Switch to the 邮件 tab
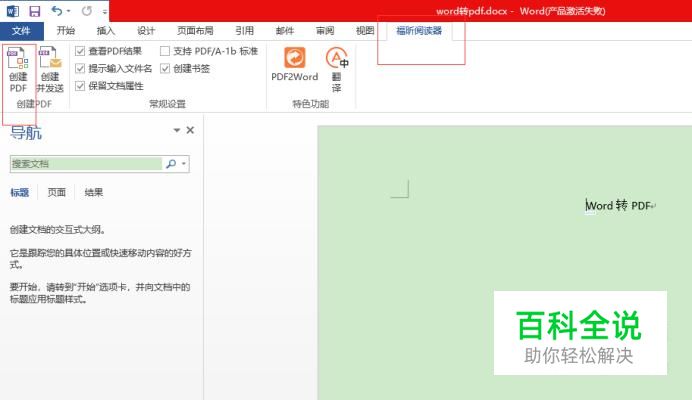Viewport: 692px width, 400px height. pyautogui.click(x=285, y=30)
